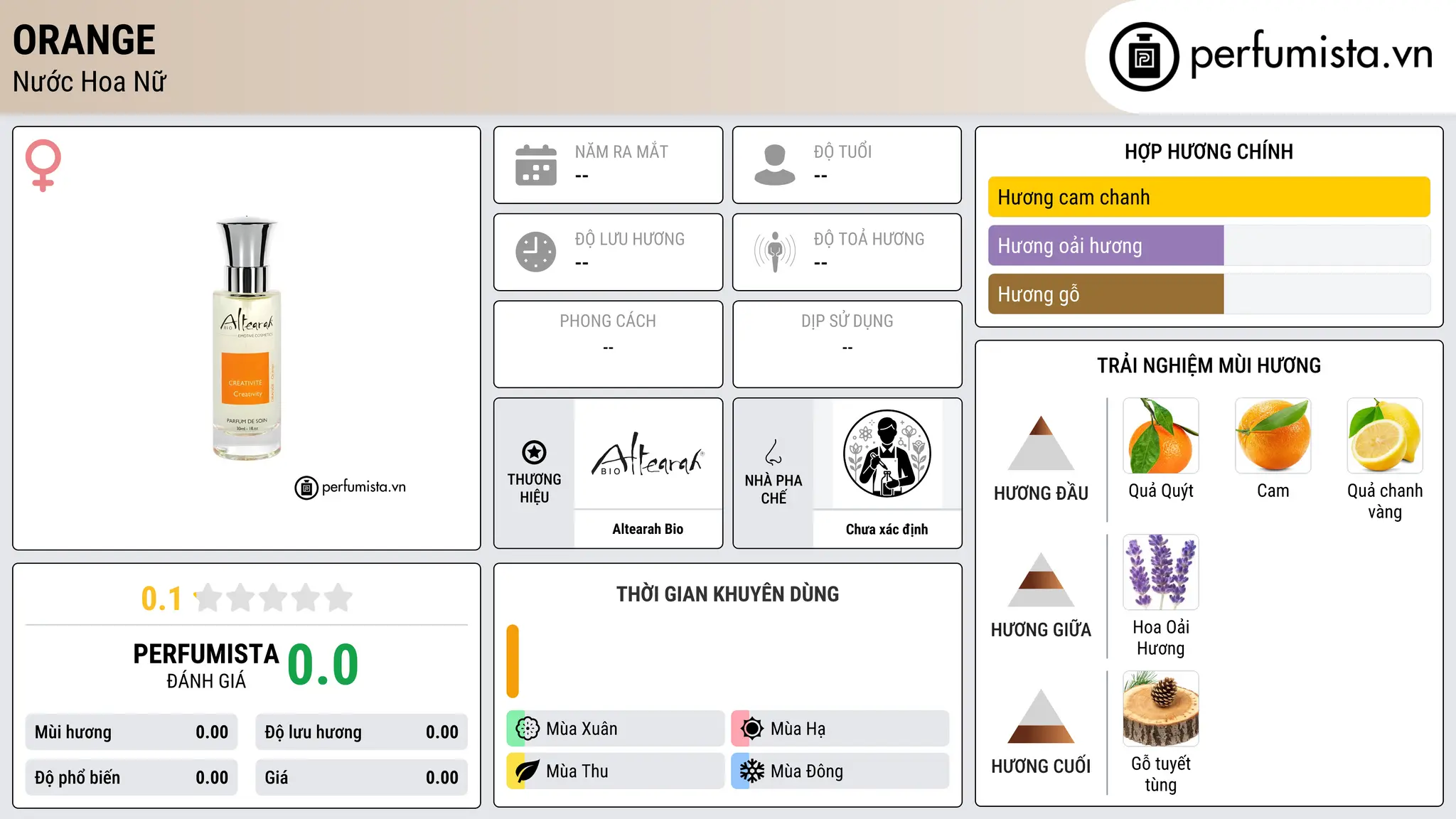Click the Độ toả hương label
This screenshot has width=1456, height=819.
[869, 239]
